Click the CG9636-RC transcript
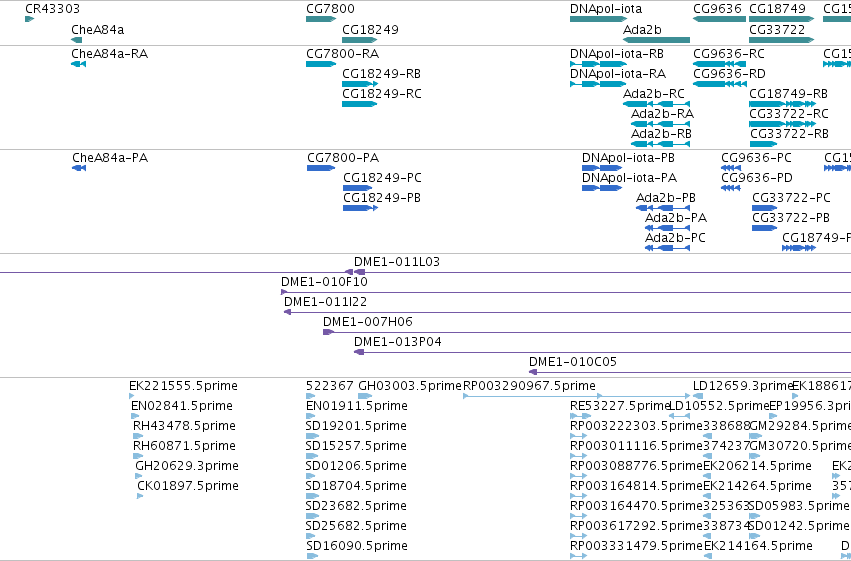Viewport: 851px width, 561px height. 719,64
